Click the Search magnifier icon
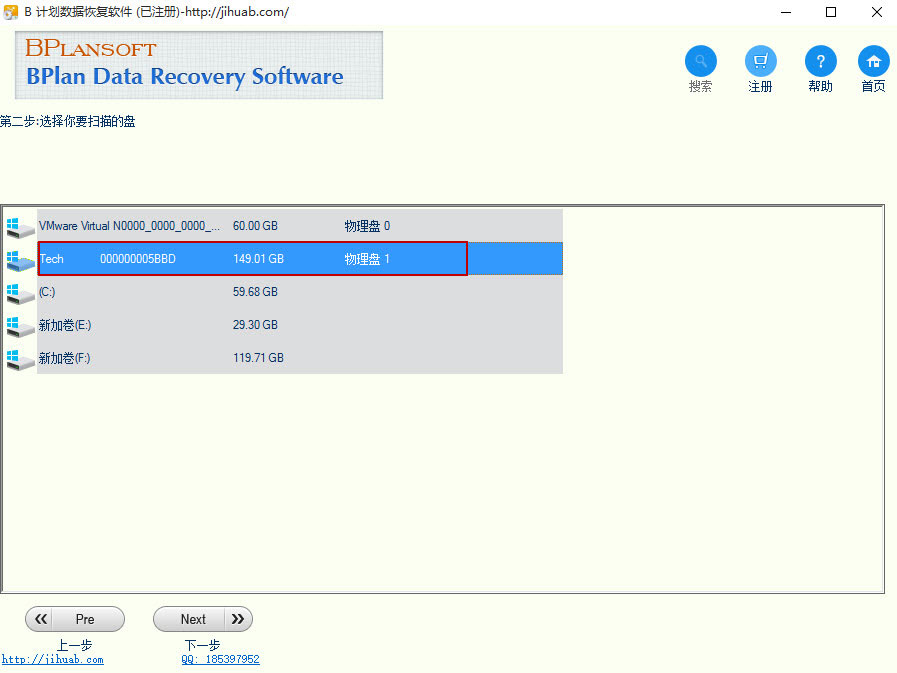 pyautogui.click(x=700, y=61)
